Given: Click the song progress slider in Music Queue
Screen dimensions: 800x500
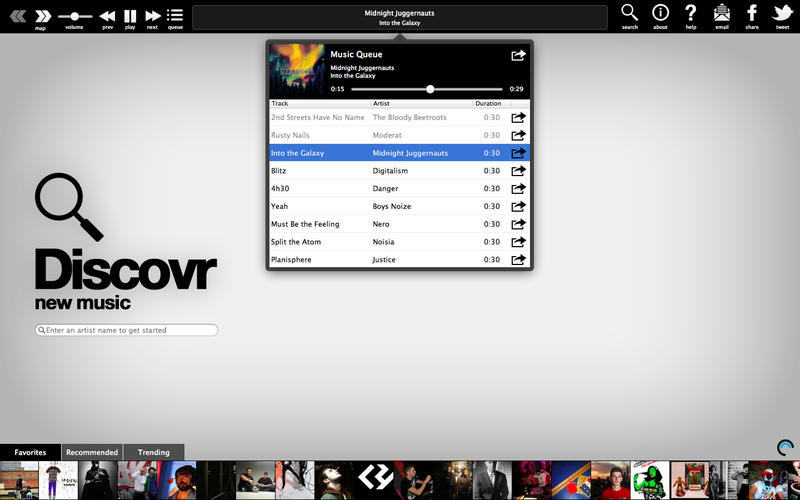Looking at the screenshot, I should pos(427,89).
